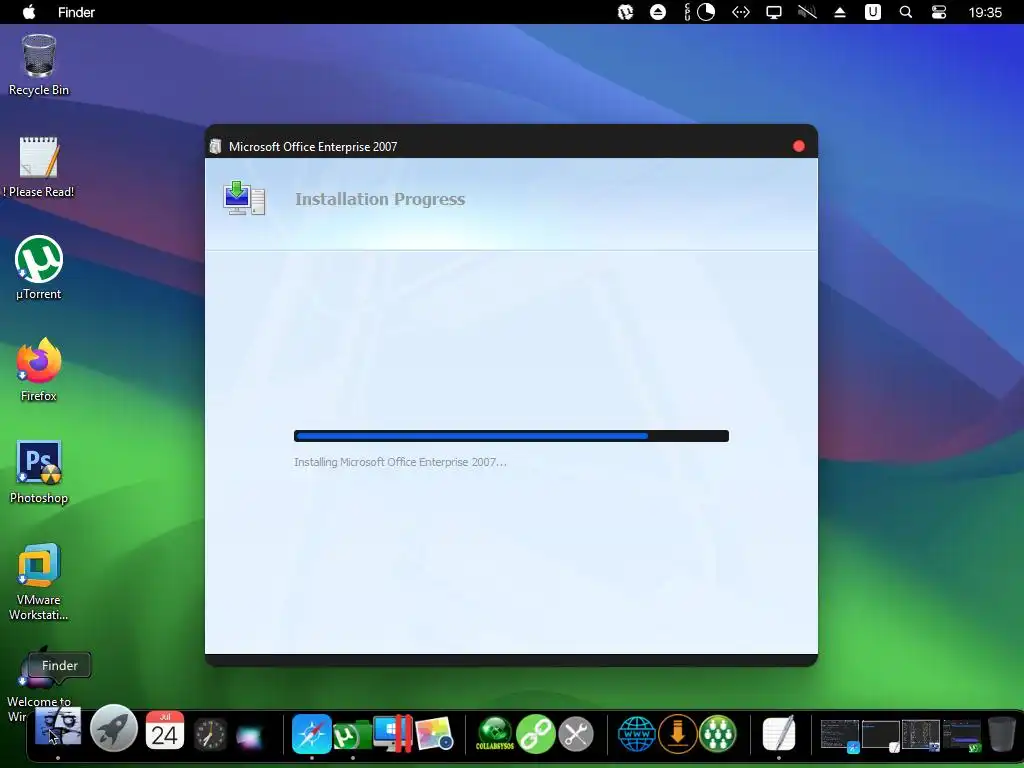This screenshot has width=1024, height=768.
Task: Open the Calendar icon showing Jul 24
Action: (165, 731)
